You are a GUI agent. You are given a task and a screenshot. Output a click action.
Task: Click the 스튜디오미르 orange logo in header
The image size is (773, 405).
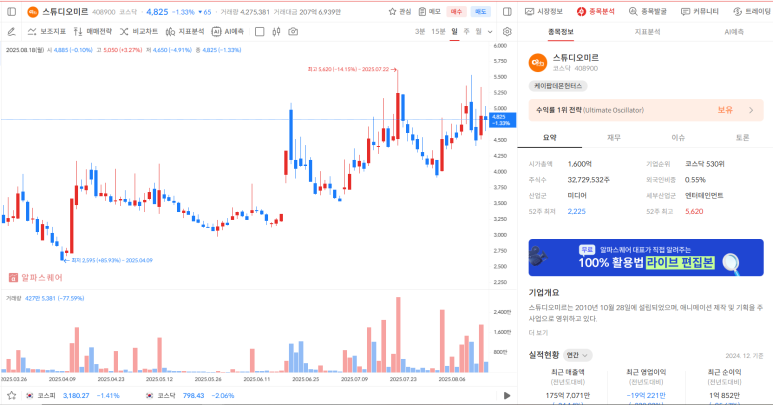click(33, 12)
